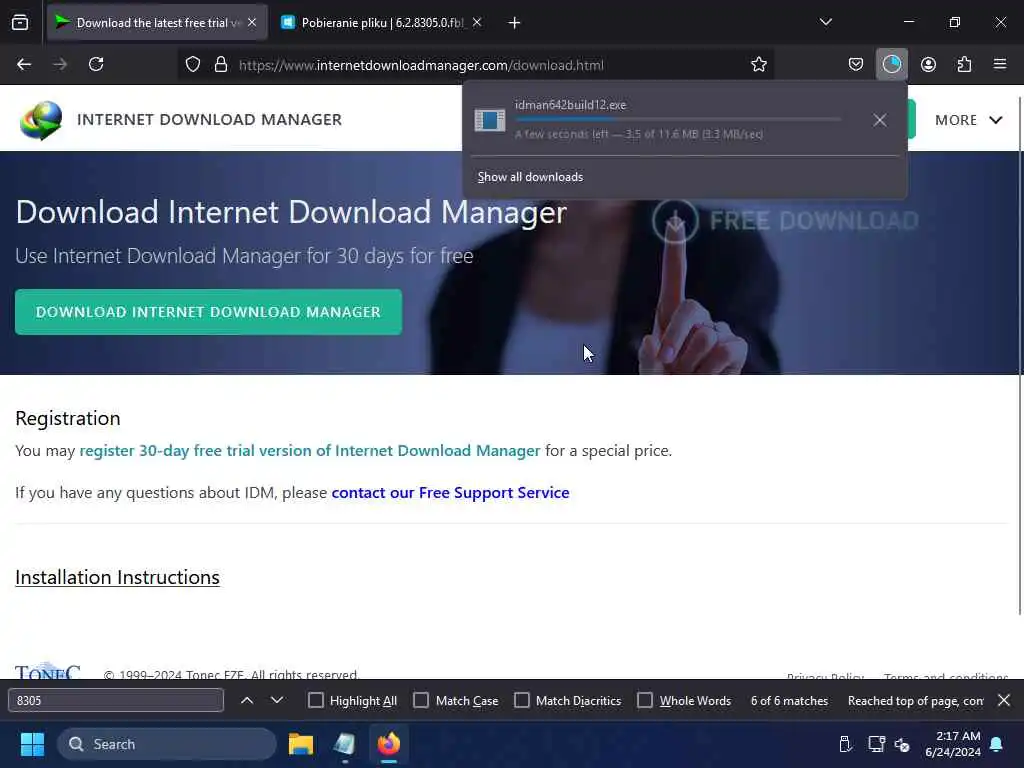
Task: Expand the MORE navigation dropdown
Action: tap(968, 120)
